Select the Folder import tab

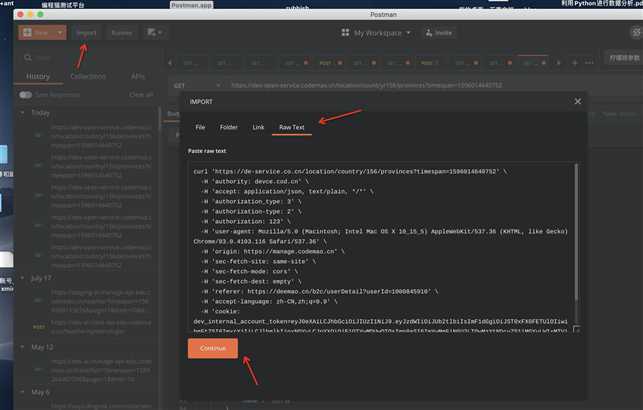(228, 128)
